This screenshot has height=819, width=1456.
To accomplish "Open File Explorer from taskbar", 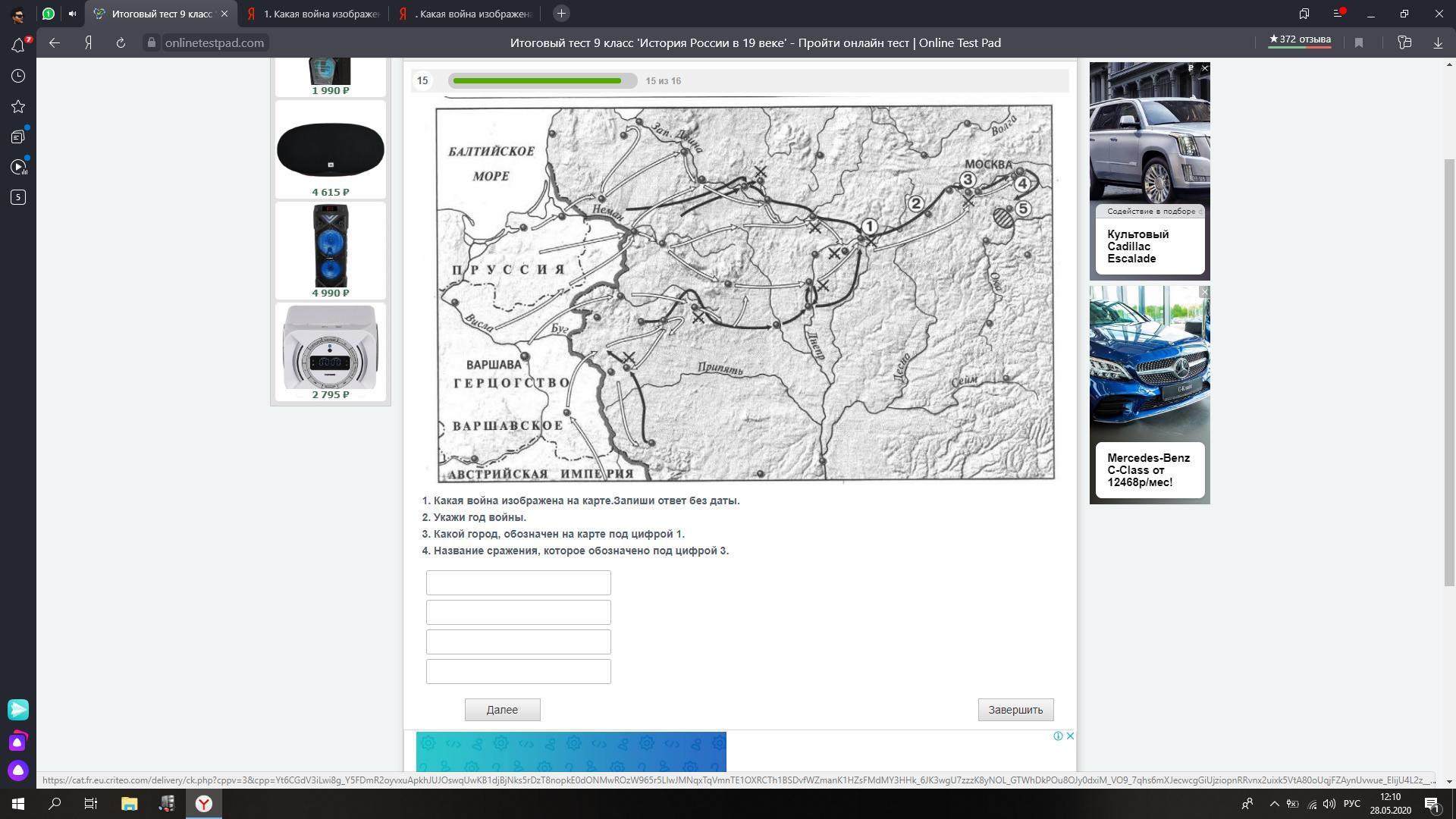I will click(130, 804).
